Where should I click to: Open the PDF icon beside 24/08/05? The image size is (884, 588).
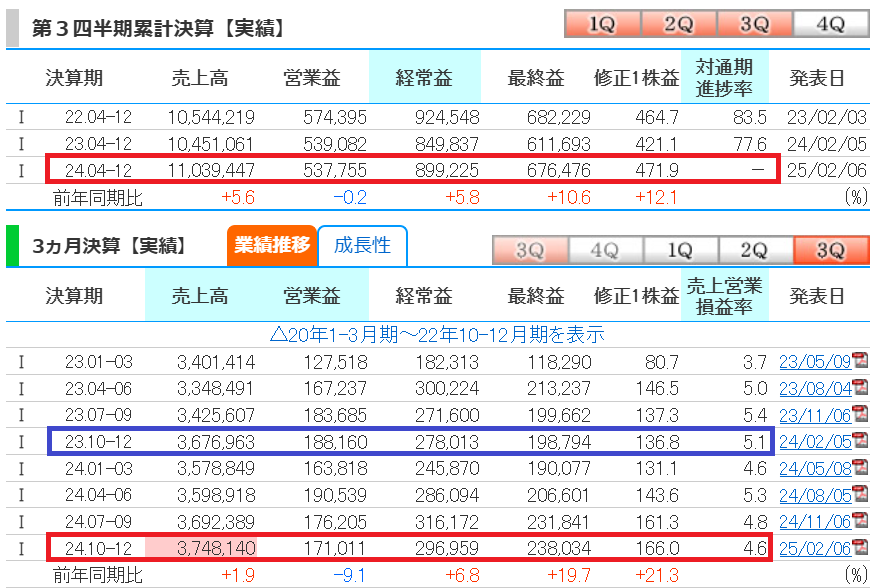(x=860, y=493)
